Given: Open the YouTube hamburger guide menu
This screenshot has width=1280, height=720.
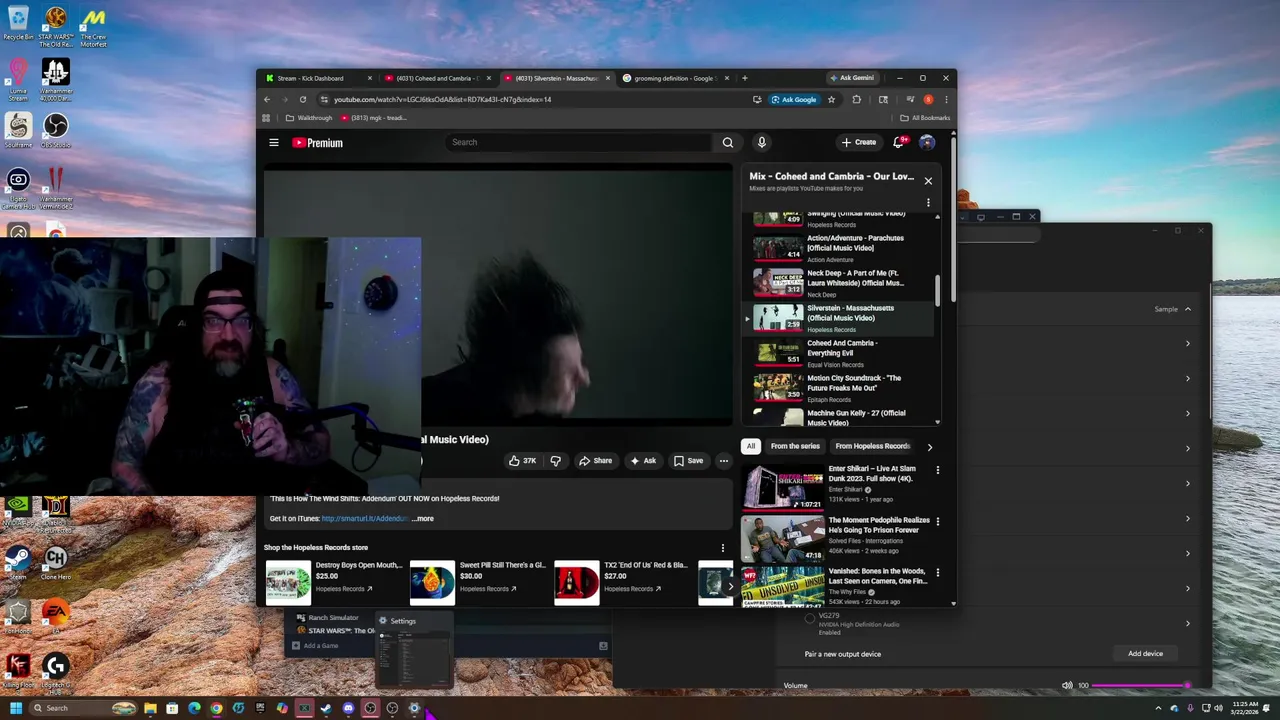Looking at the screenshot, I should pos(273,142).
